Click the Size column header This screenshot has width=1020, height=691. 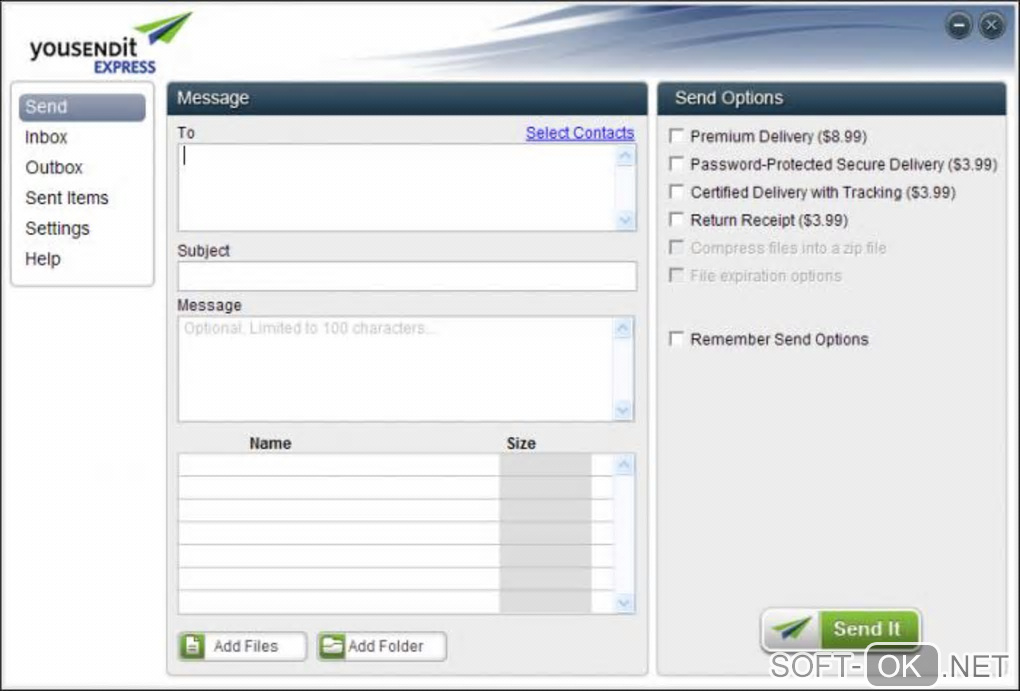tap(521, 444)
